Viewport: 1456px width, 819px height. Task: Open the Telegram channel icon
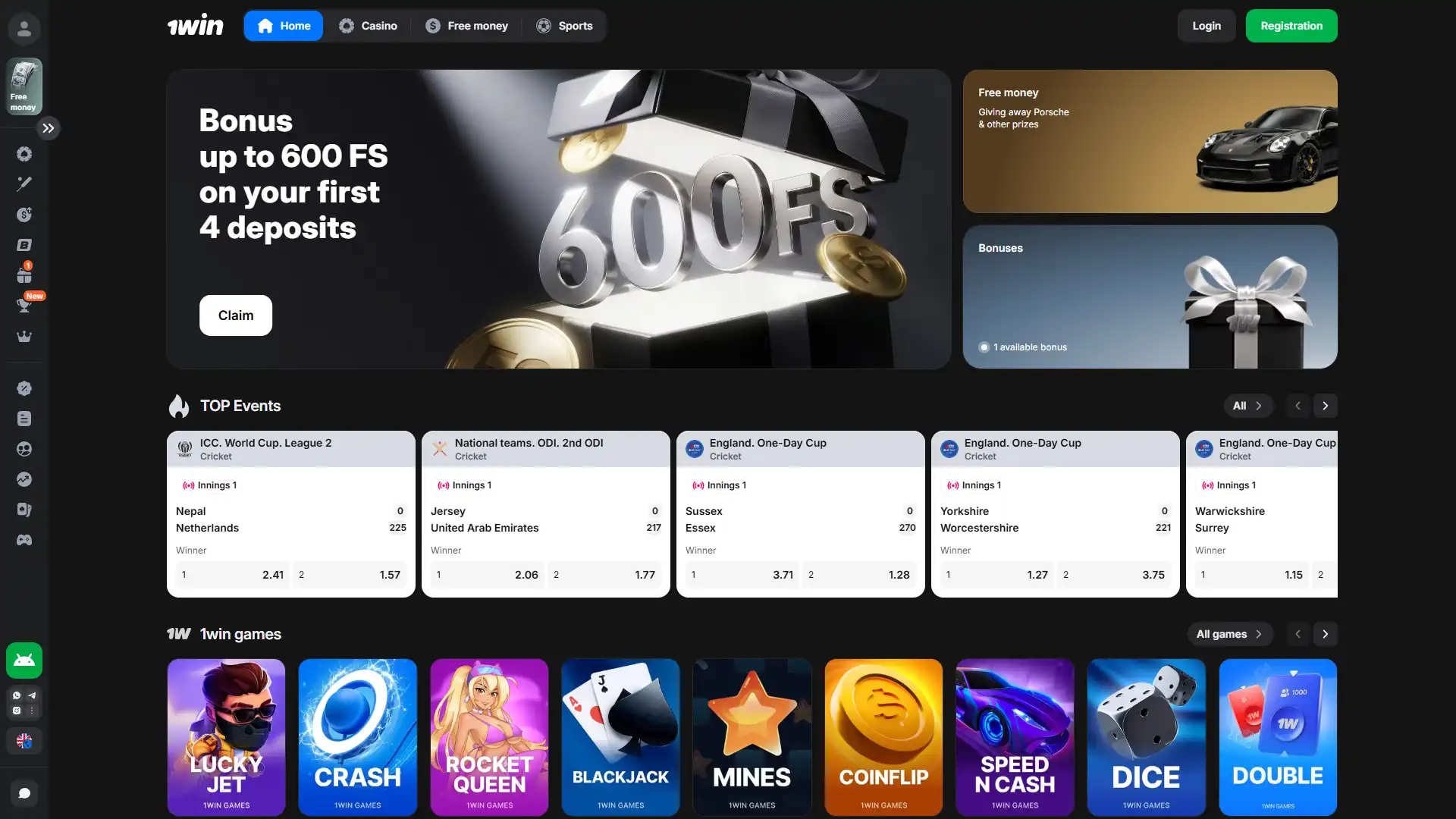[x=32, y=695]
